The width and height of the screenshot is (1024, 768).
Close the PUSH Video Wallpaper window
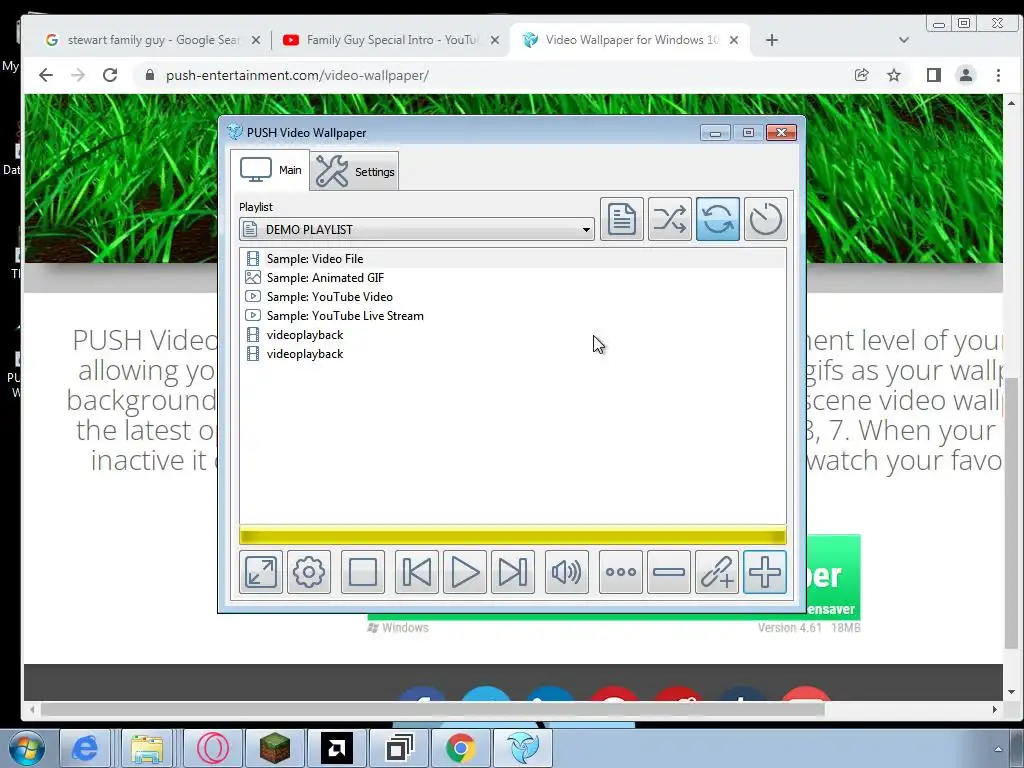coord(781,133)
